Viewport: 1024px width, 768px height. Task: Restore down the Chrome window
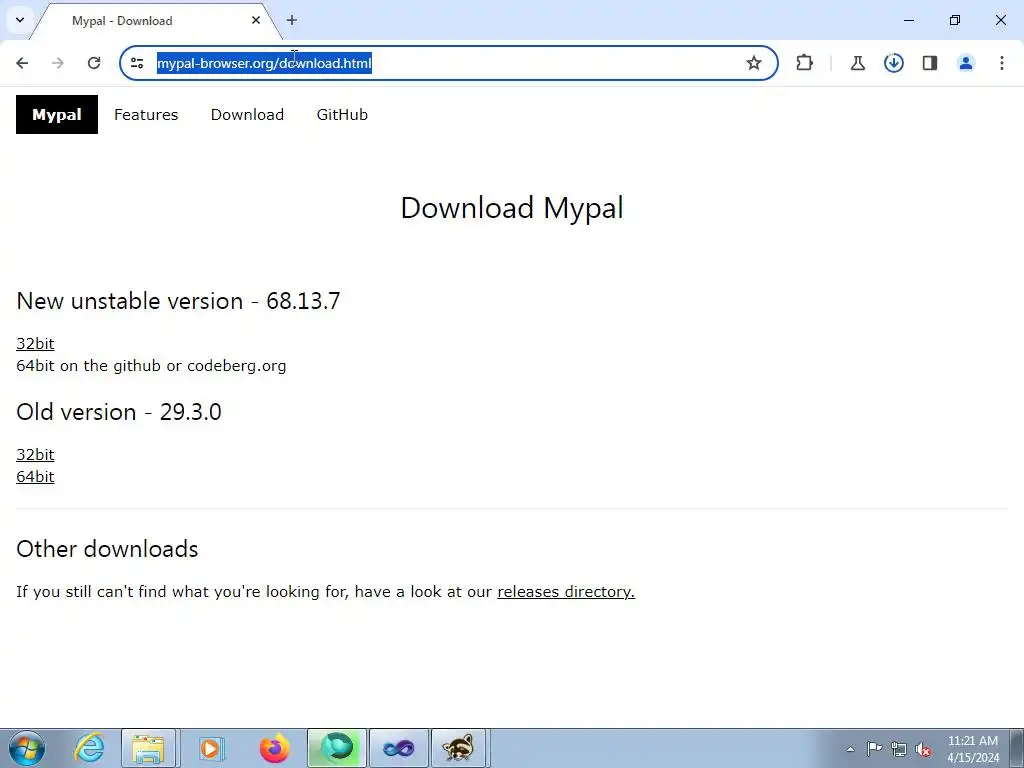click(x=955, y=20)
